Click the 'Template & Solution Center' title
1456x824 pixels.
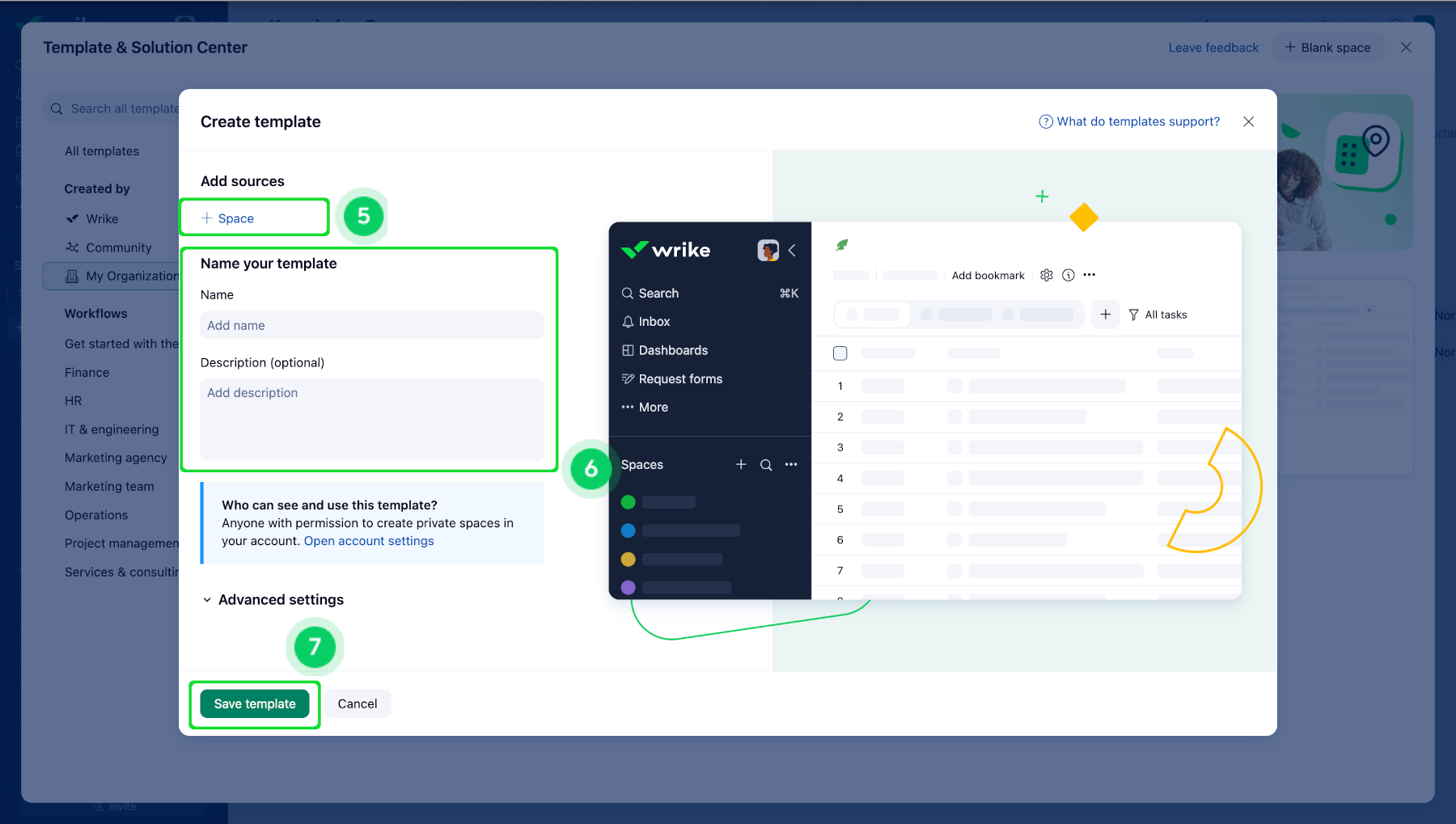point(146,48)
